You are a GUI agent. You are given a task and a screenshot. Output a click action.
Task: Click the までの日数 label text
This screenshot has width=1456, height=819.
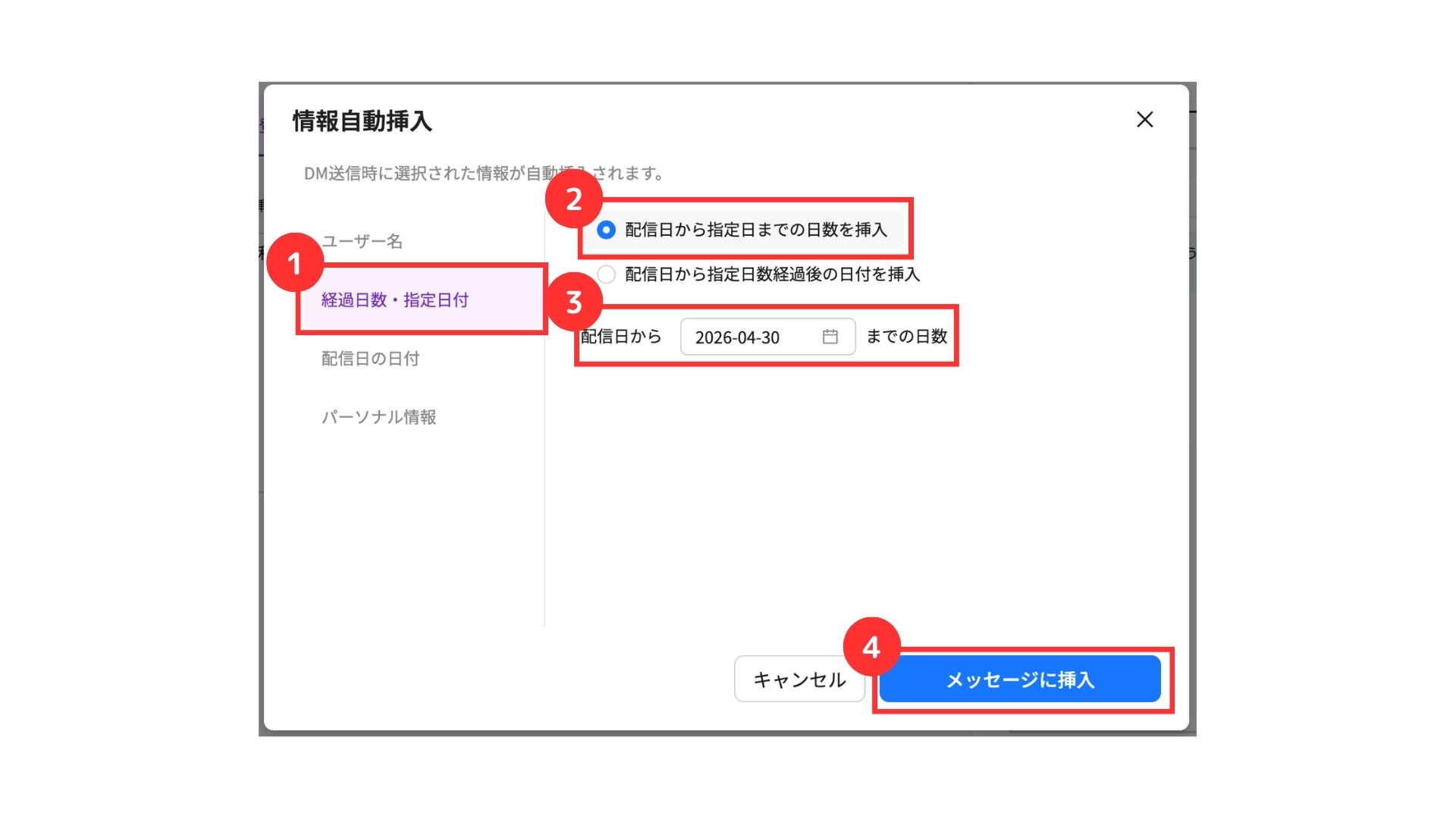pyautogui.click(x=906, y=337)
